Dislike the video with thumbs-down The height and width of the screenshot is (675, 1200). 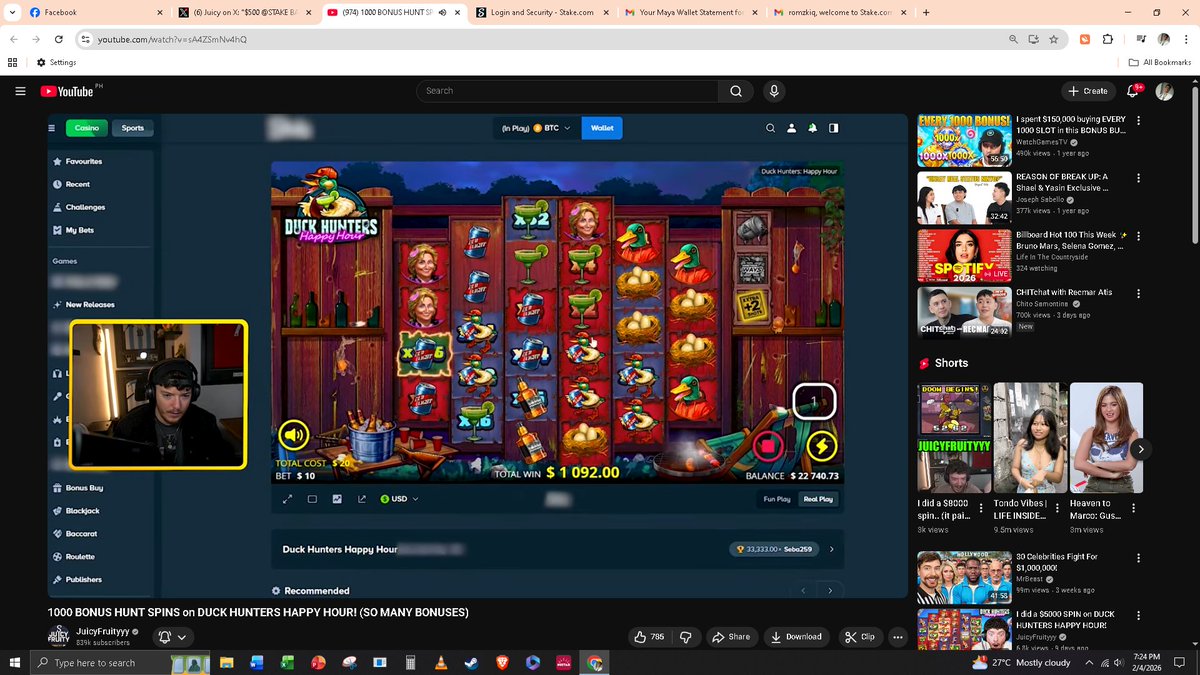pyautogui.click(x=686, y=637)
